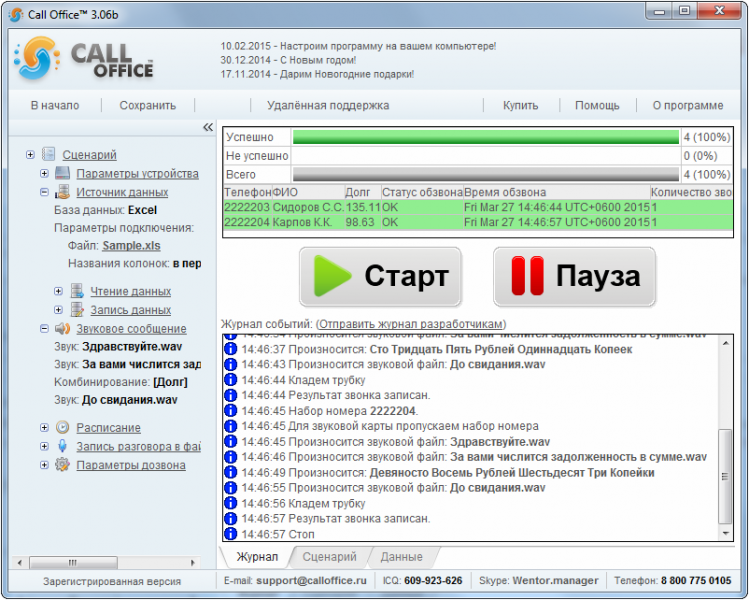Expand the Запись данных node
The image size is (749, 600).
(x=58, y=310)
